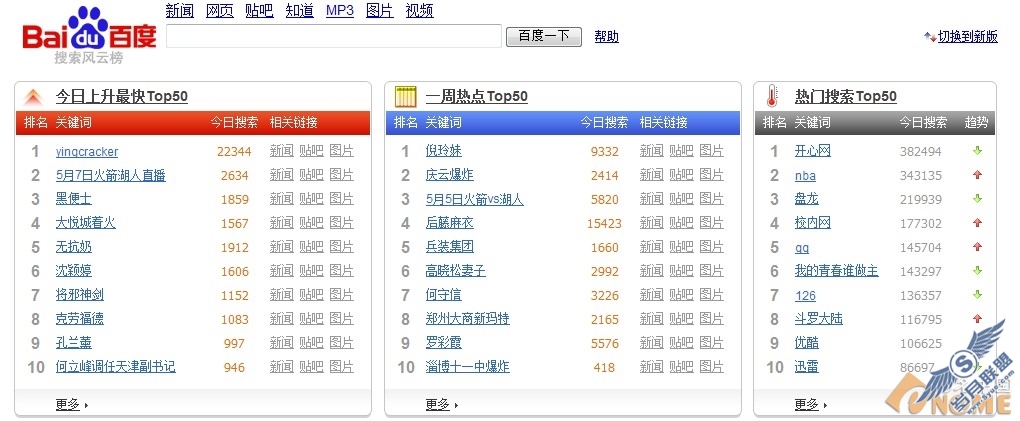Open 图片 link for 倪玲妹 row

coord(711,151)
